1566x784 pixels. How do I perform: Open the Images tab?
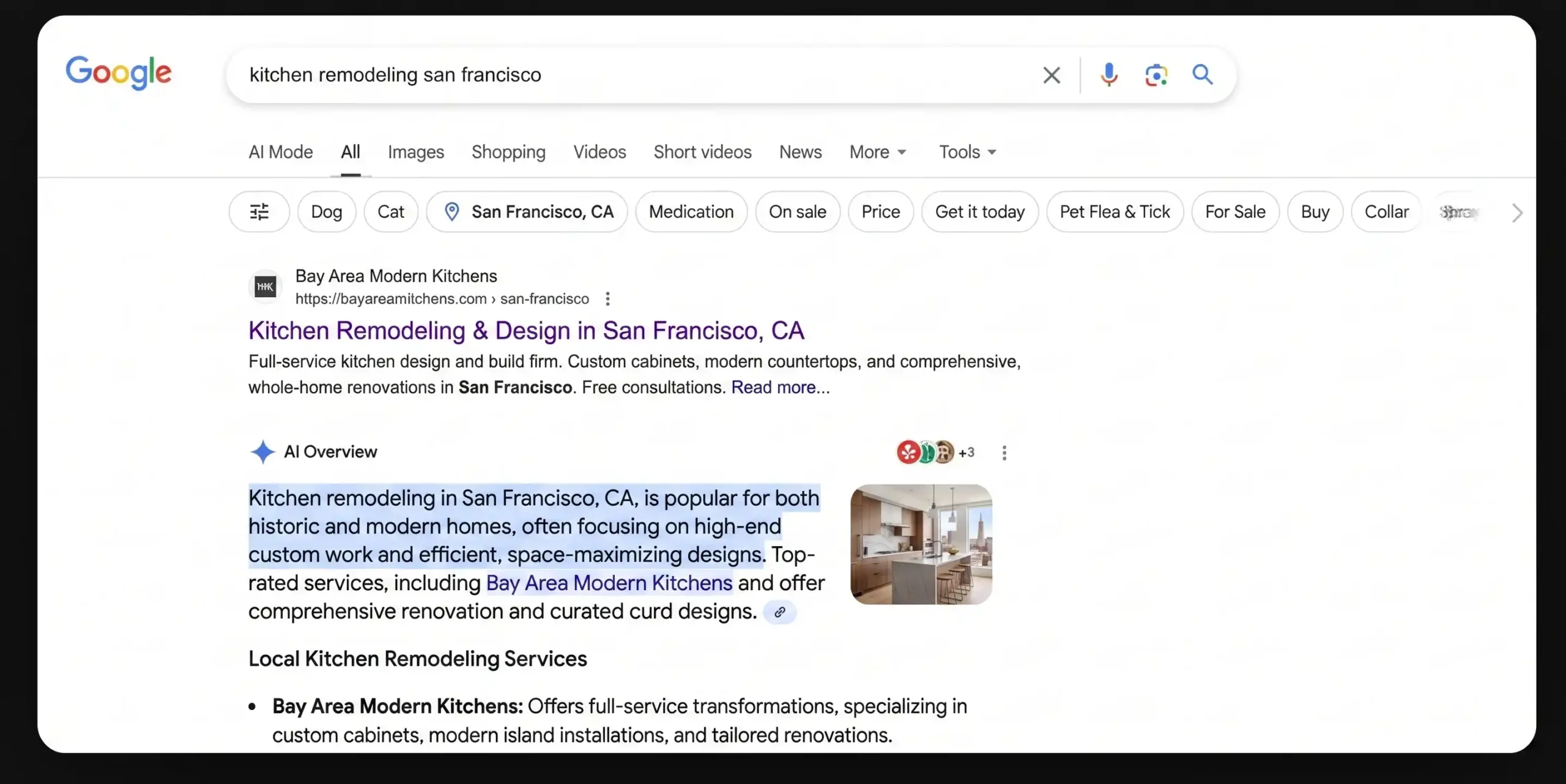tap(416, 152)
